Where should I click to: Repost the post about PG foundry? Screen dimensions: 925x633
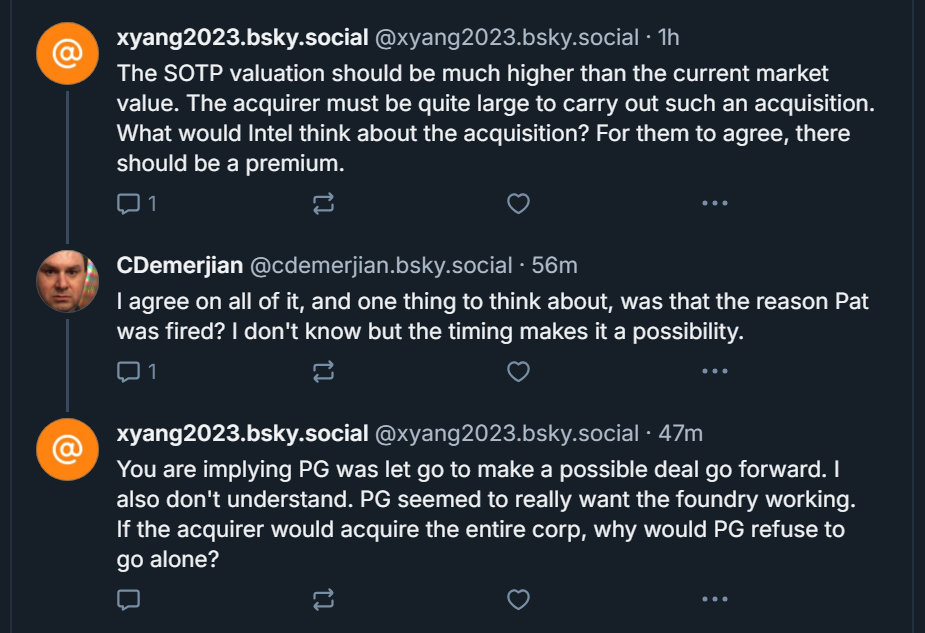click(x=323, y=599)
